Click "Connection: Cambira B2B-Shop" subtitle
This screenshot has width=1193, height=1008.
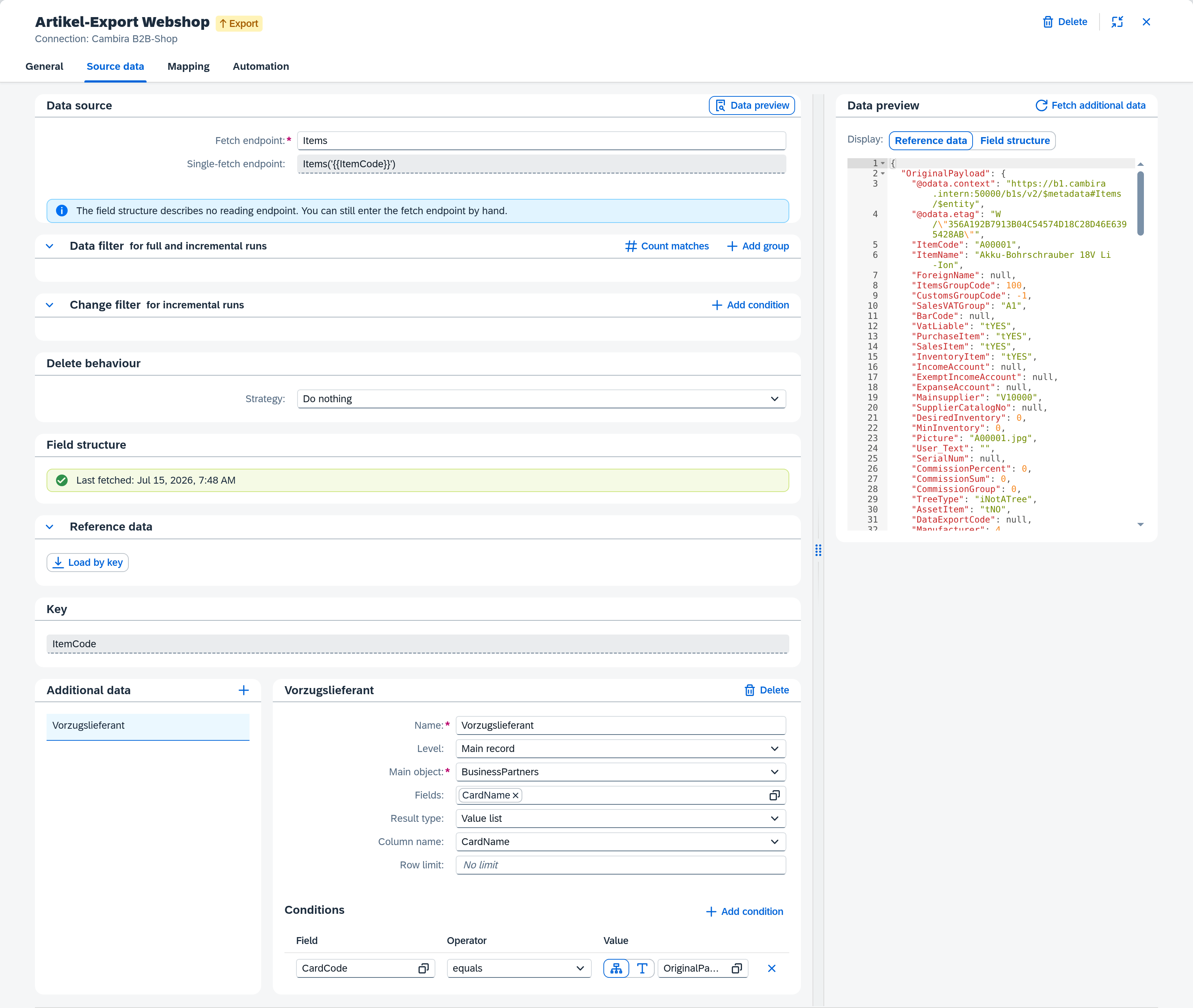(106, 39)
